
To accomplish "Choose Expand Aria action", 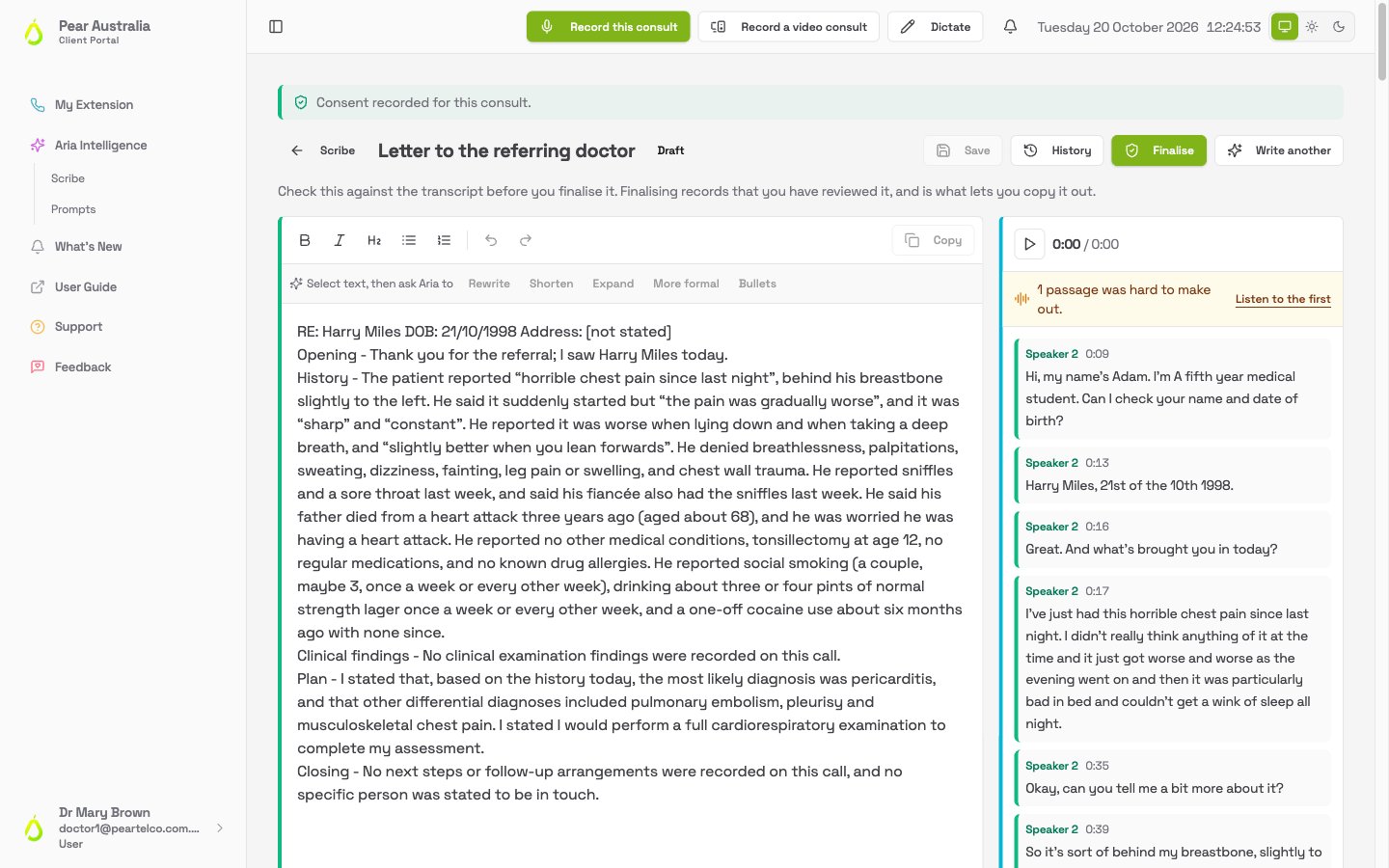I will [613, 284].
